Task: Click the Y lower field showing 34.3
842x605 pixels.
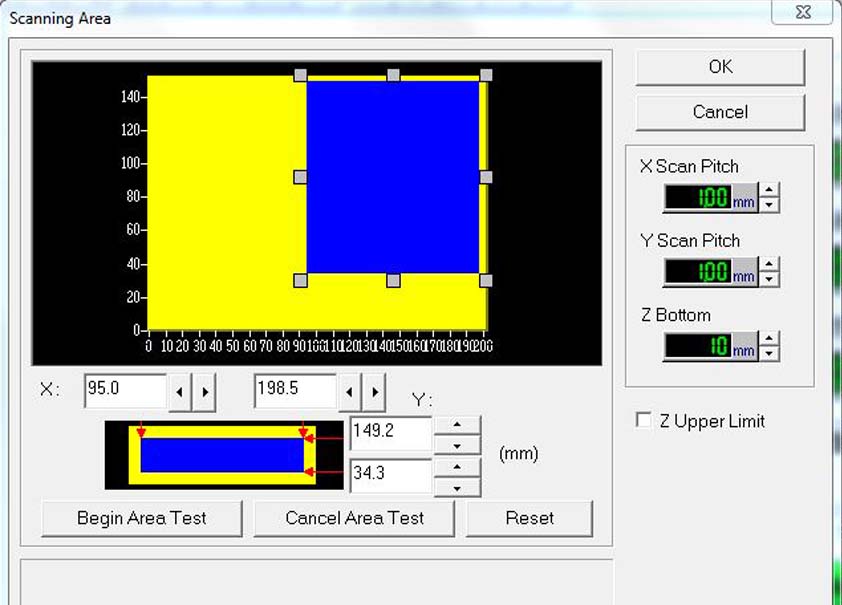Action: coord(391,475)
